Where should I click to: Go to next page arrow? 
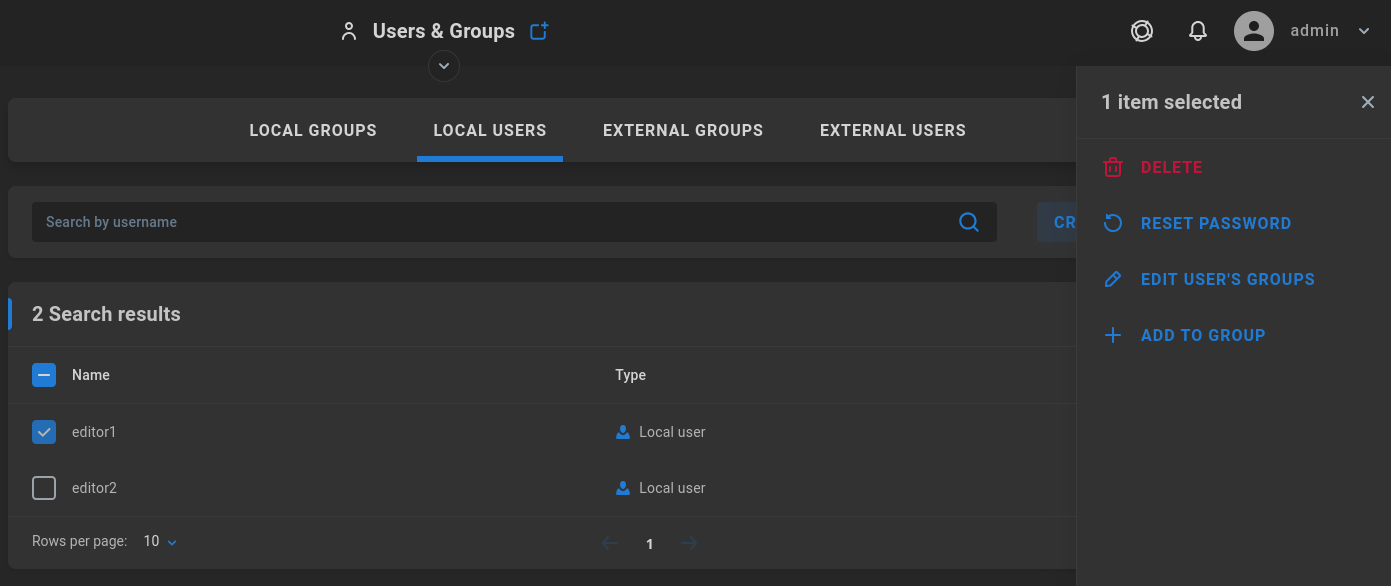coord(689,543)
